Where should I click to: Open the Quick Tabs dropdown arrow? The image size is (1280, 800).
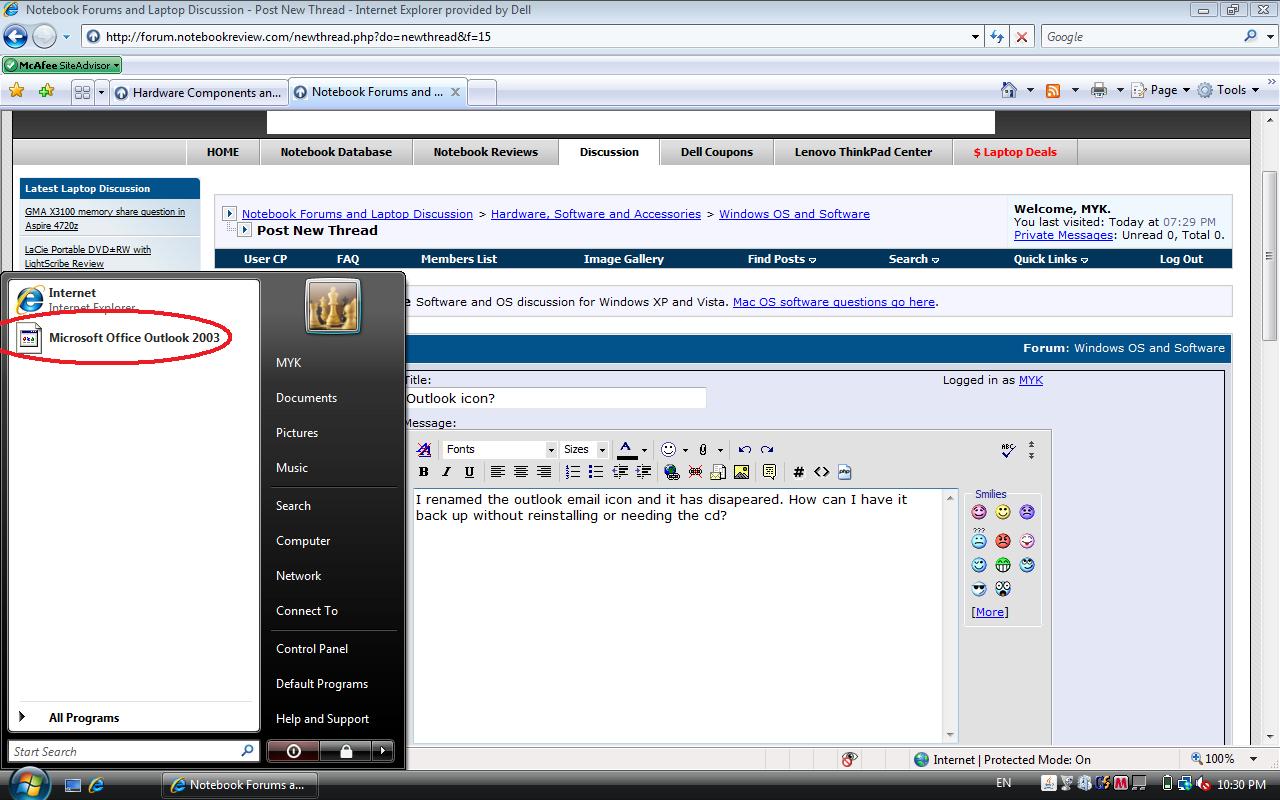pyautogui.click(x=100, y=92)
